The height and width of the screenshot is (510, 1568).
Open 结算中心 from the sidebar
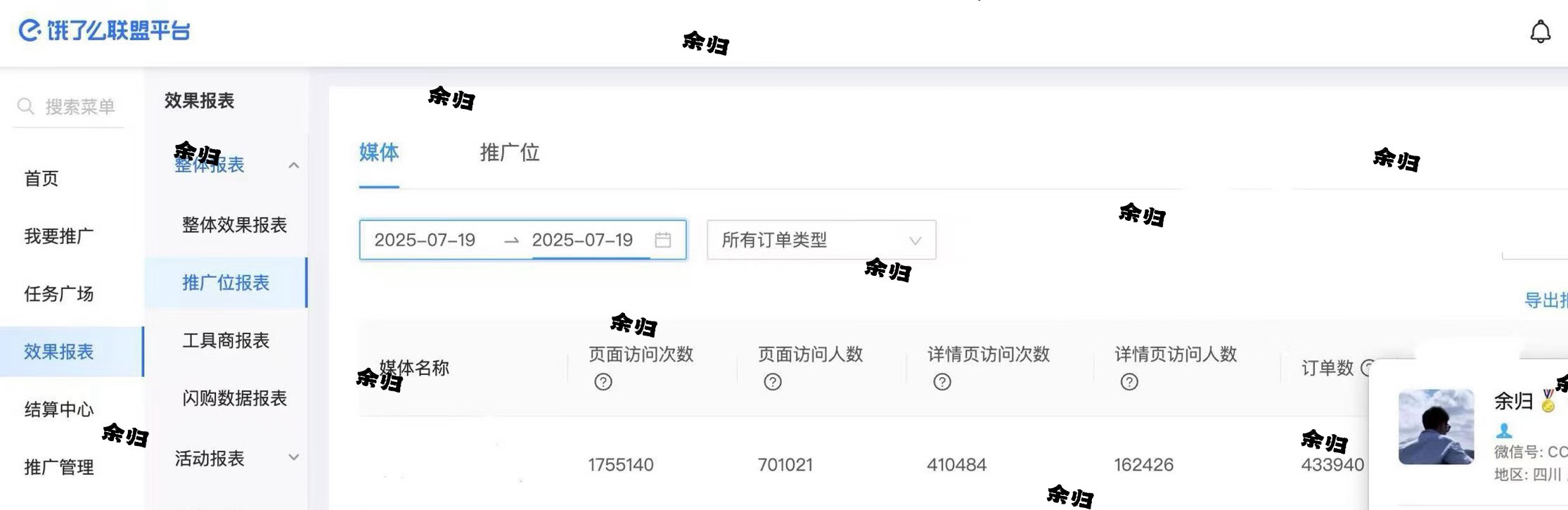pos(60,409)
